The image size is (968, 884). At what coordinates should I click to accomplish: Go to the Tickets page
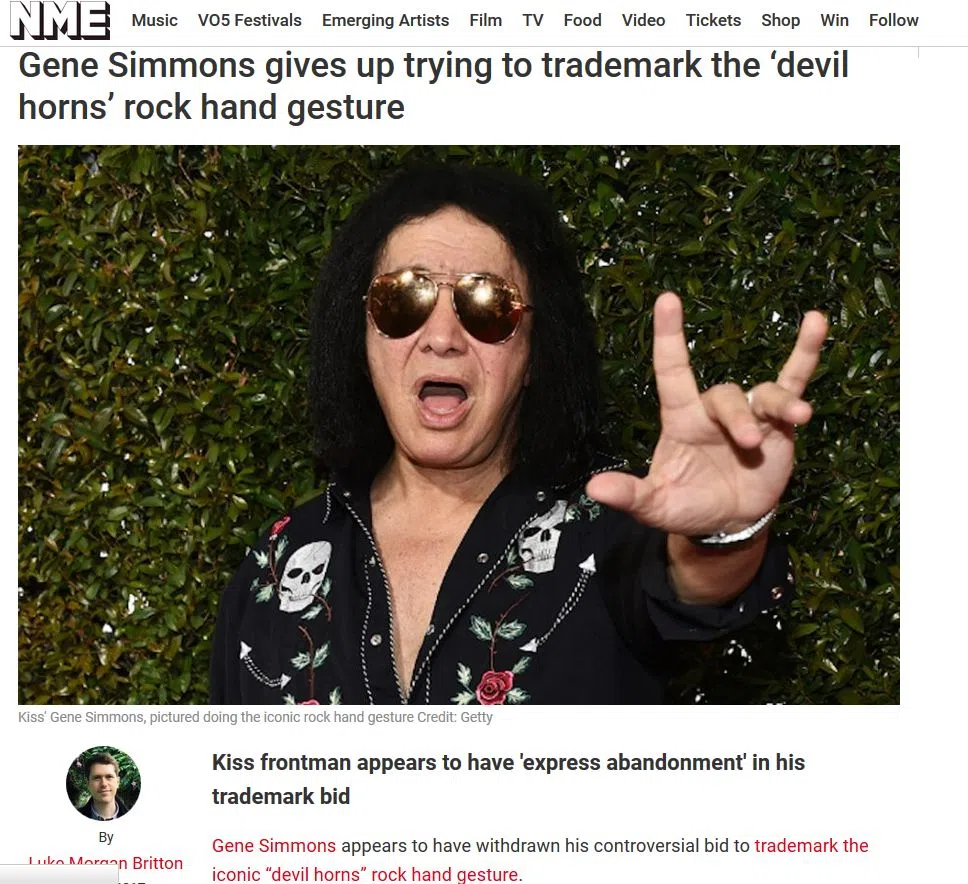pyautogui.click(x=713, y=20)
